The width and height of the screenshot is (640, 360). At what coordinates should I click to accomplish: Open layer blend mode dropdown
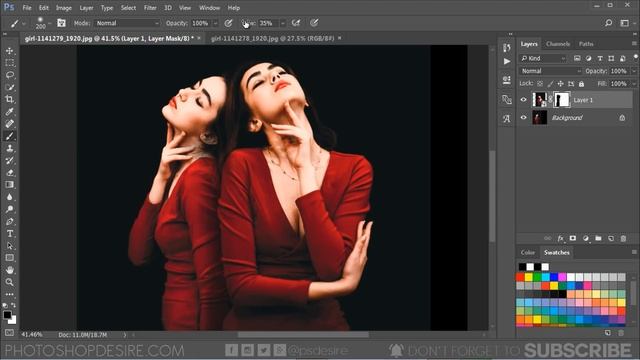[550, 71]
